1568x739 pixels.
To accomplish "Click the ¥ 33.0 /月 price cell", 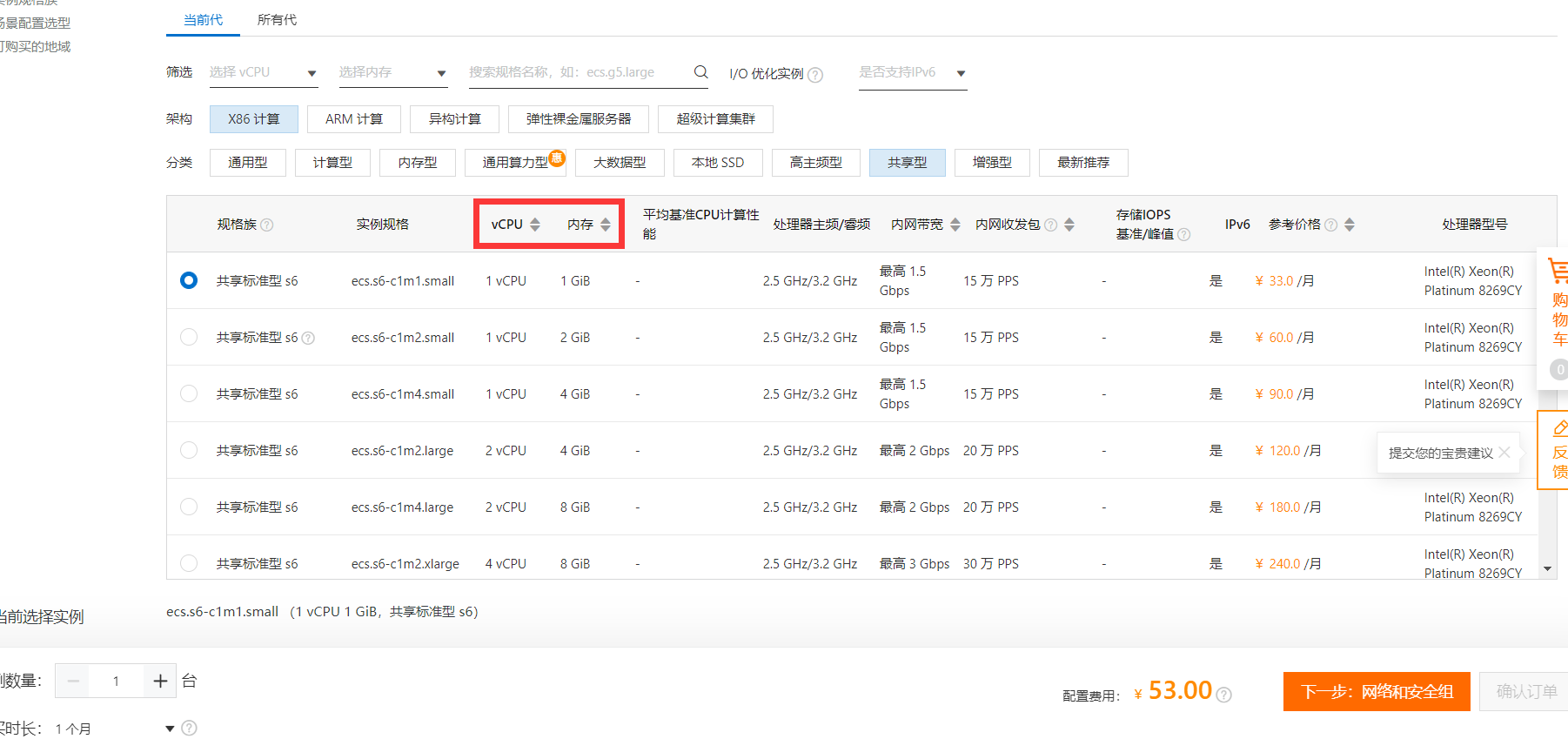I will (1284, 281).
